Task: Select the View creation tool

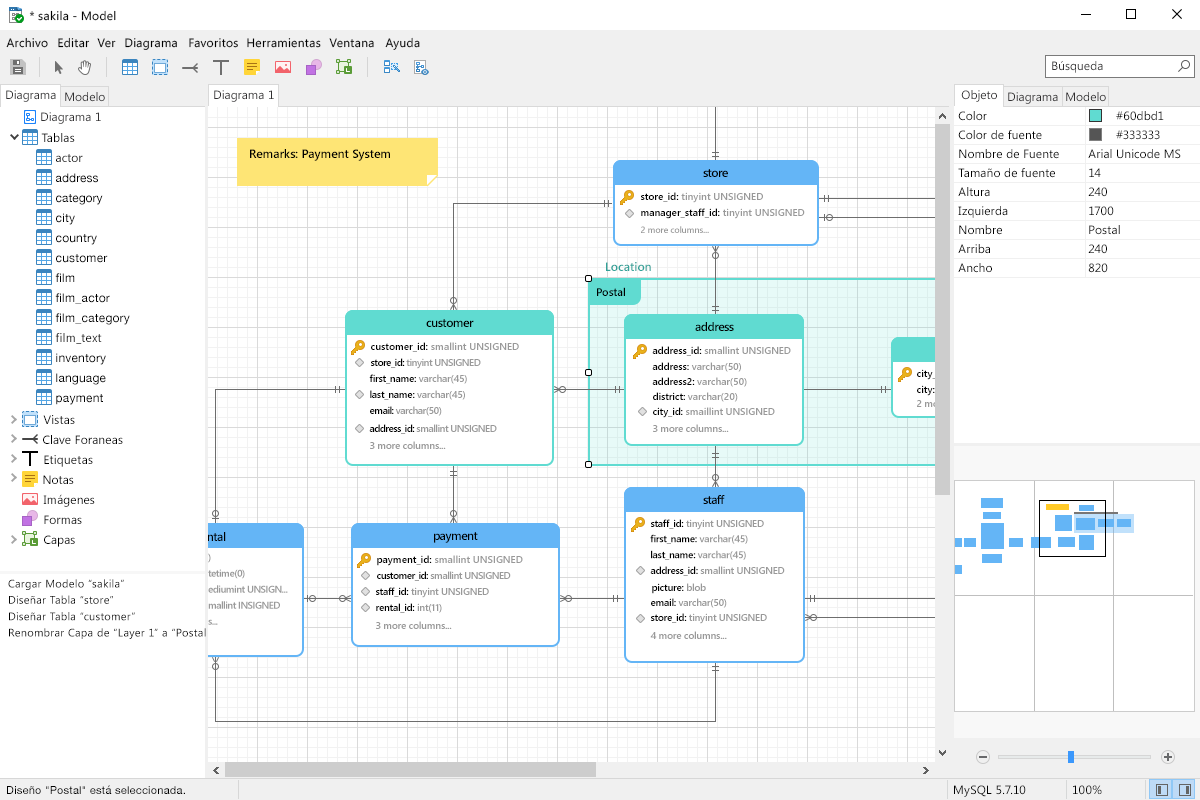Action: click(160, 66)
